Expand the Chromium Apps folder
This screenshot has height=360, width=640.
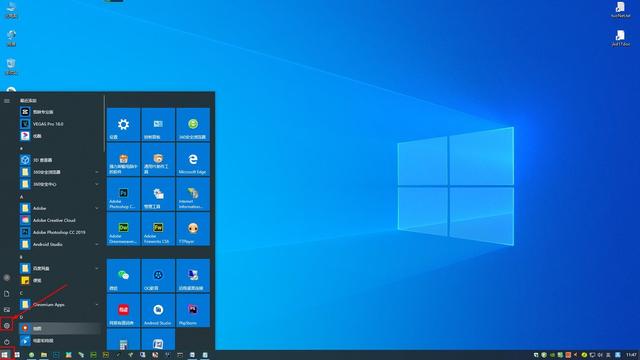pos(60,304)
